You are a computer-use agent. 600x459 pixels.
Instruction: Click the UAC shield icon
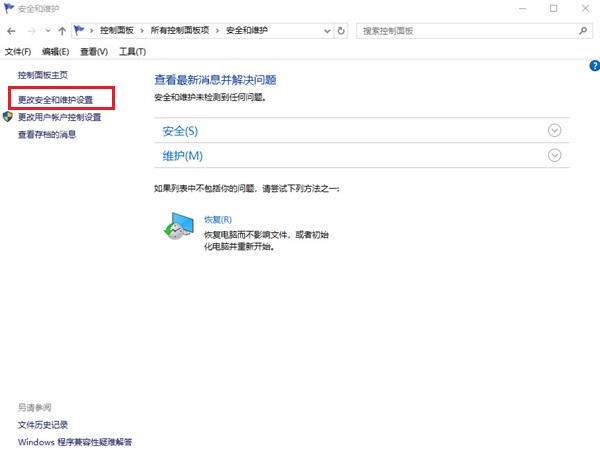(8, 117)
